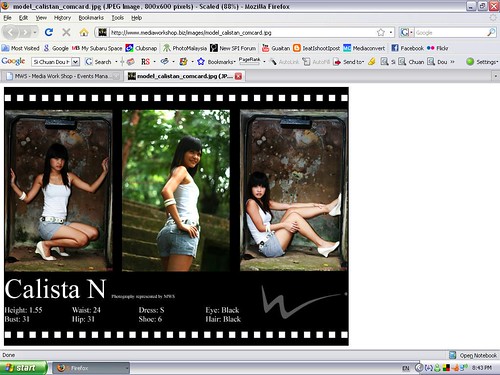The width and height of the screenshot is (500, 375).
Task: Open Google toolbar Settings
Action: pyautogui.click(x=482, y=62)
